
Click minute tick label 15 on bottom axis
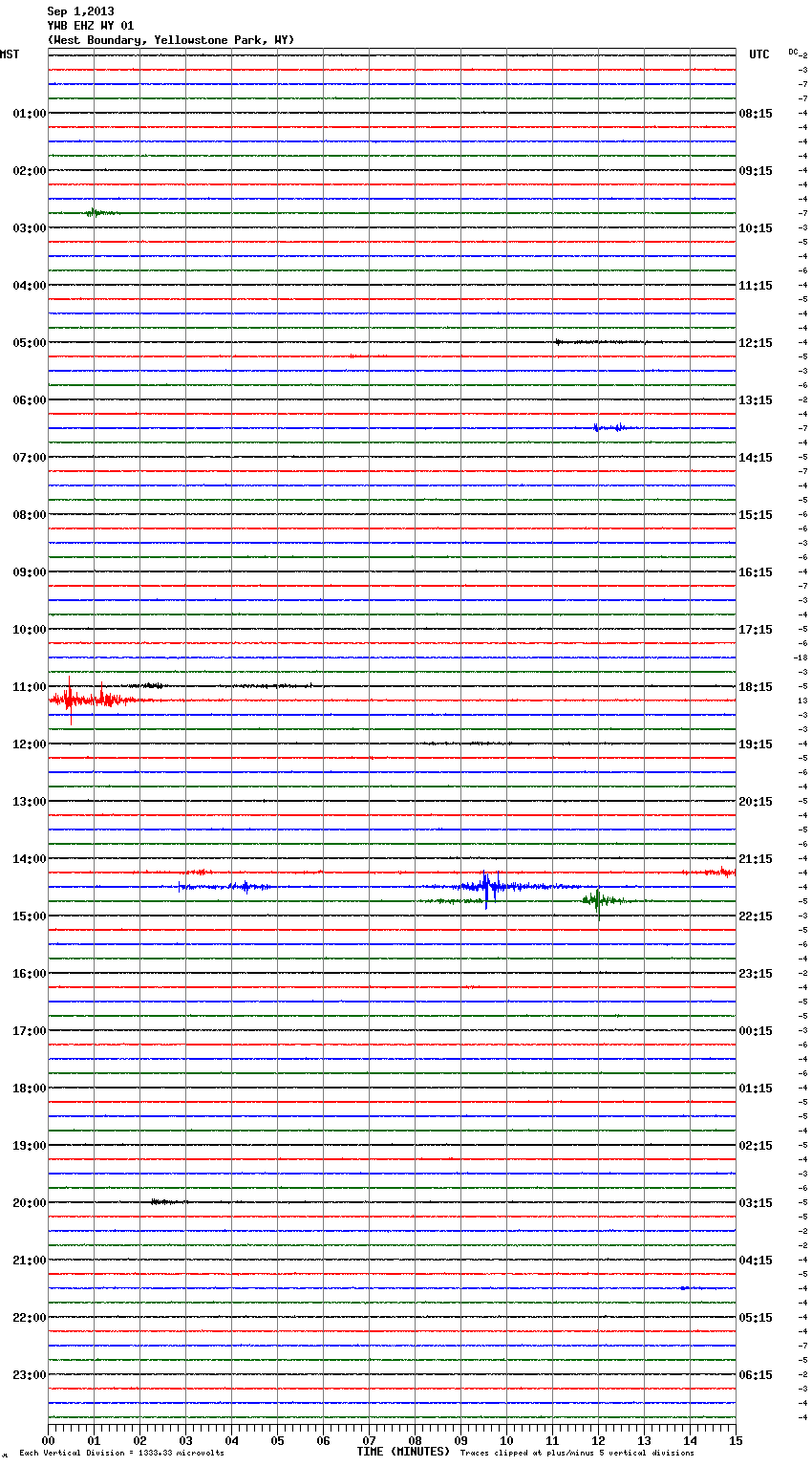click(x=736, y=1440)
